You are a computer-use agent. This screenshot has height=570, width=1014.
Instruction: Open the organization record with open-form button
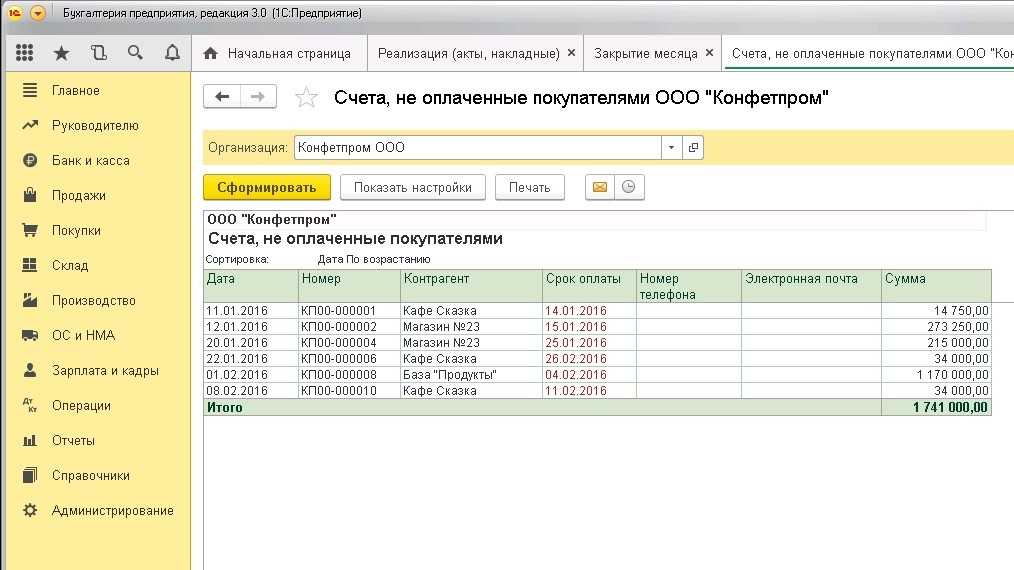tap(693, 148)
